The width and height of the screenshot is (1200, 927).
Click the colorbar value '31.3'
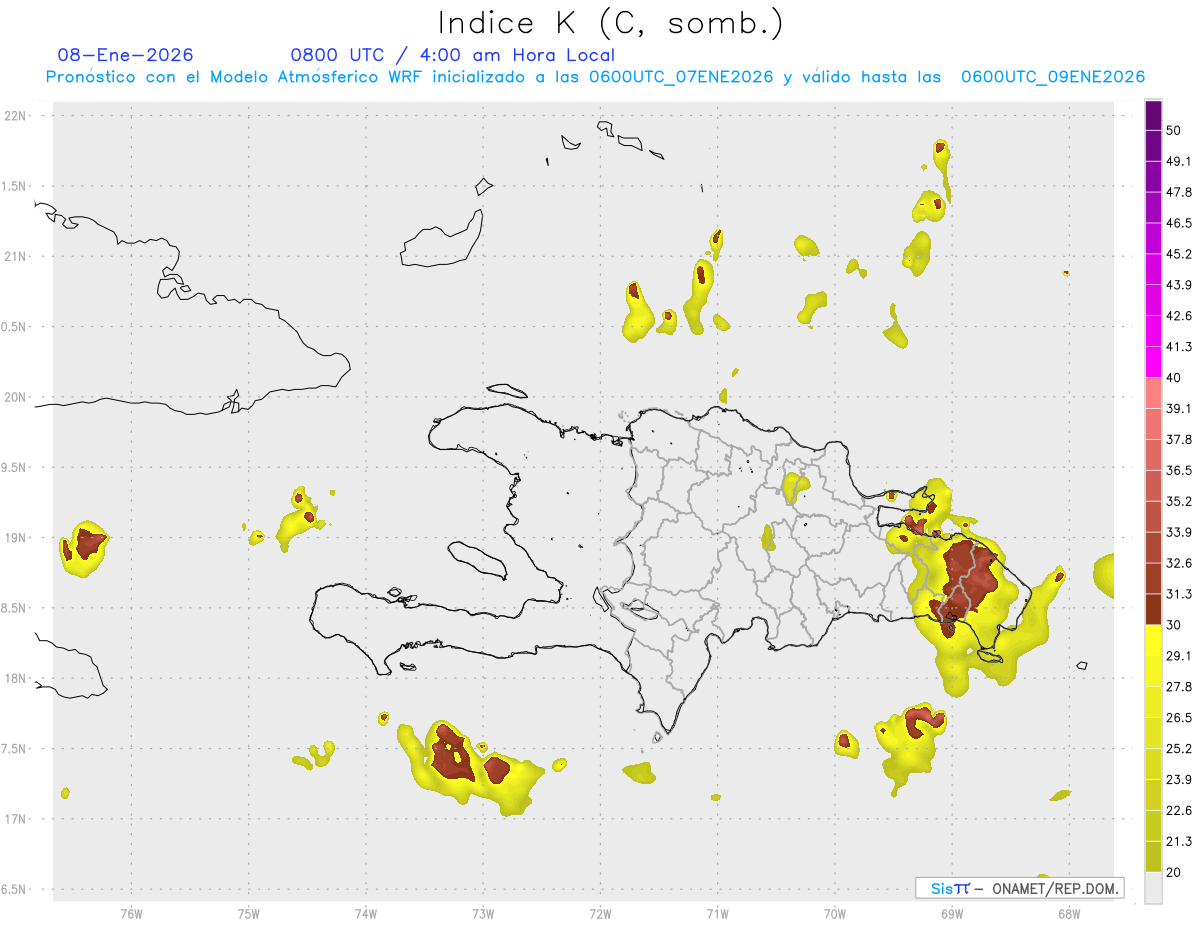tap(1179, 594)
